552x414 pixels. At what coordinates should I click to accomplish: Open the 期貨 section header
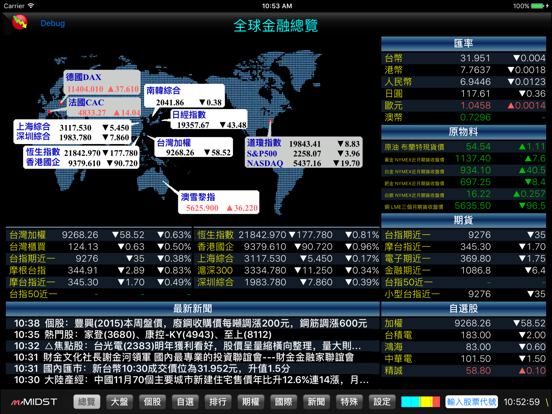[463, 220]
